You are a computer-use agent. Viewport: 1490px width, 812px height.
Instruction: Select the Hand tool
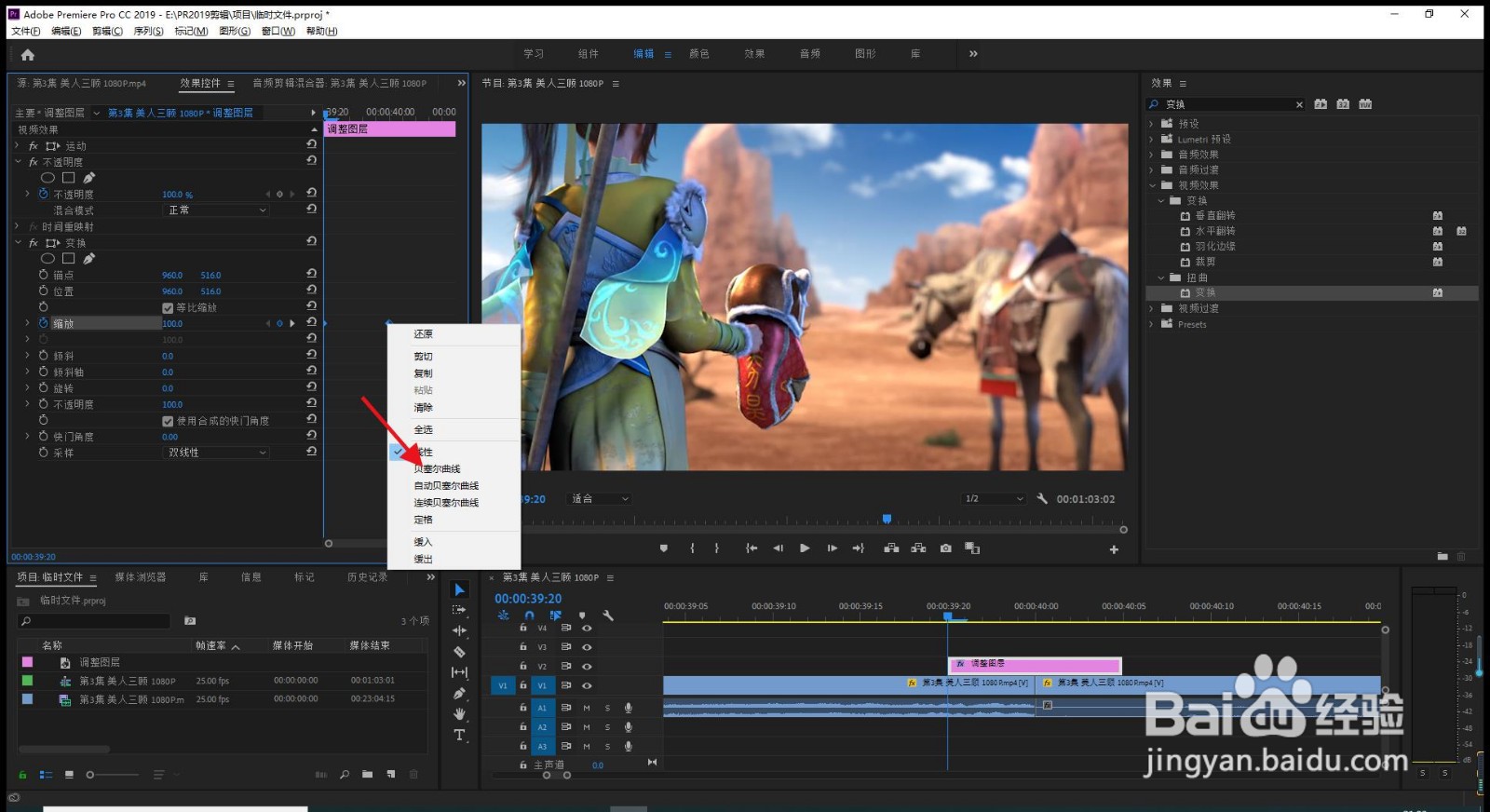(459, 714)
